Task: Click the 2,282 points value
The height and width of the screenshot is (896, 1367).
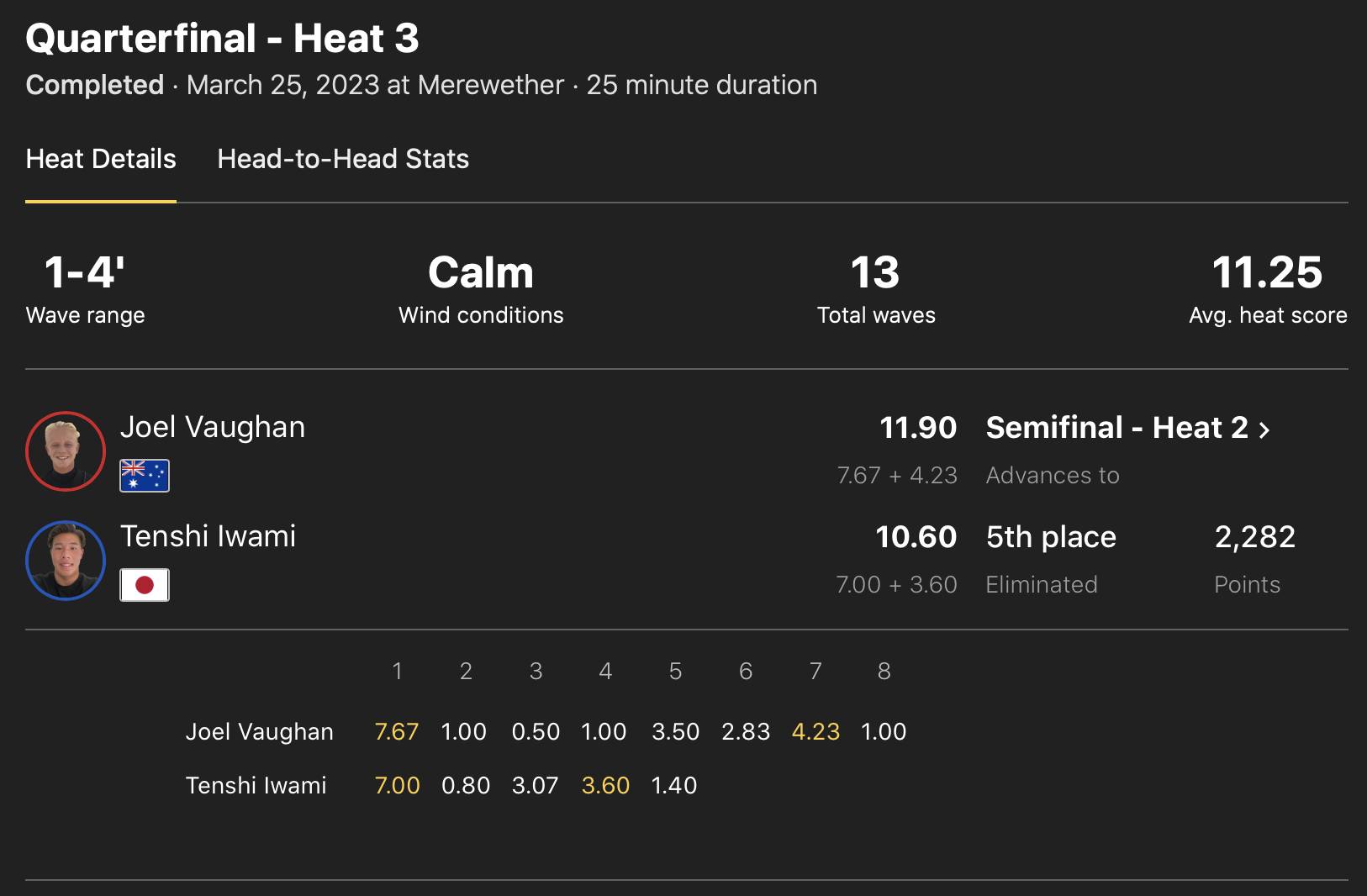Action: 1254,537
